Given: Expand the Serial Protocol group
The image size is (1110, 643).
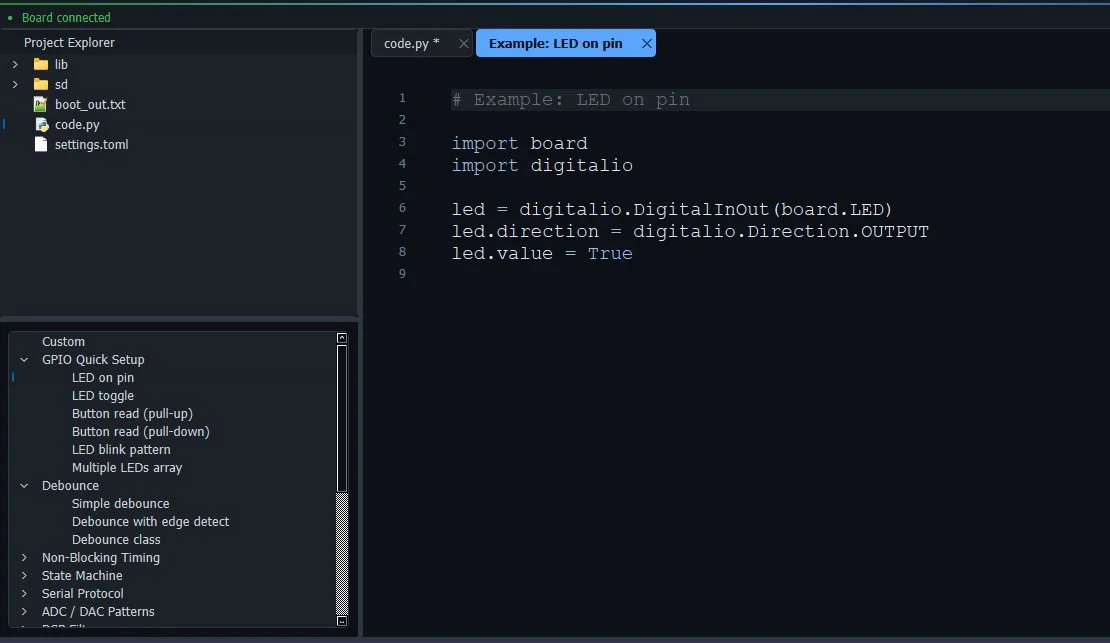Looking at the screenshot, I should click(x=24, y=593).
